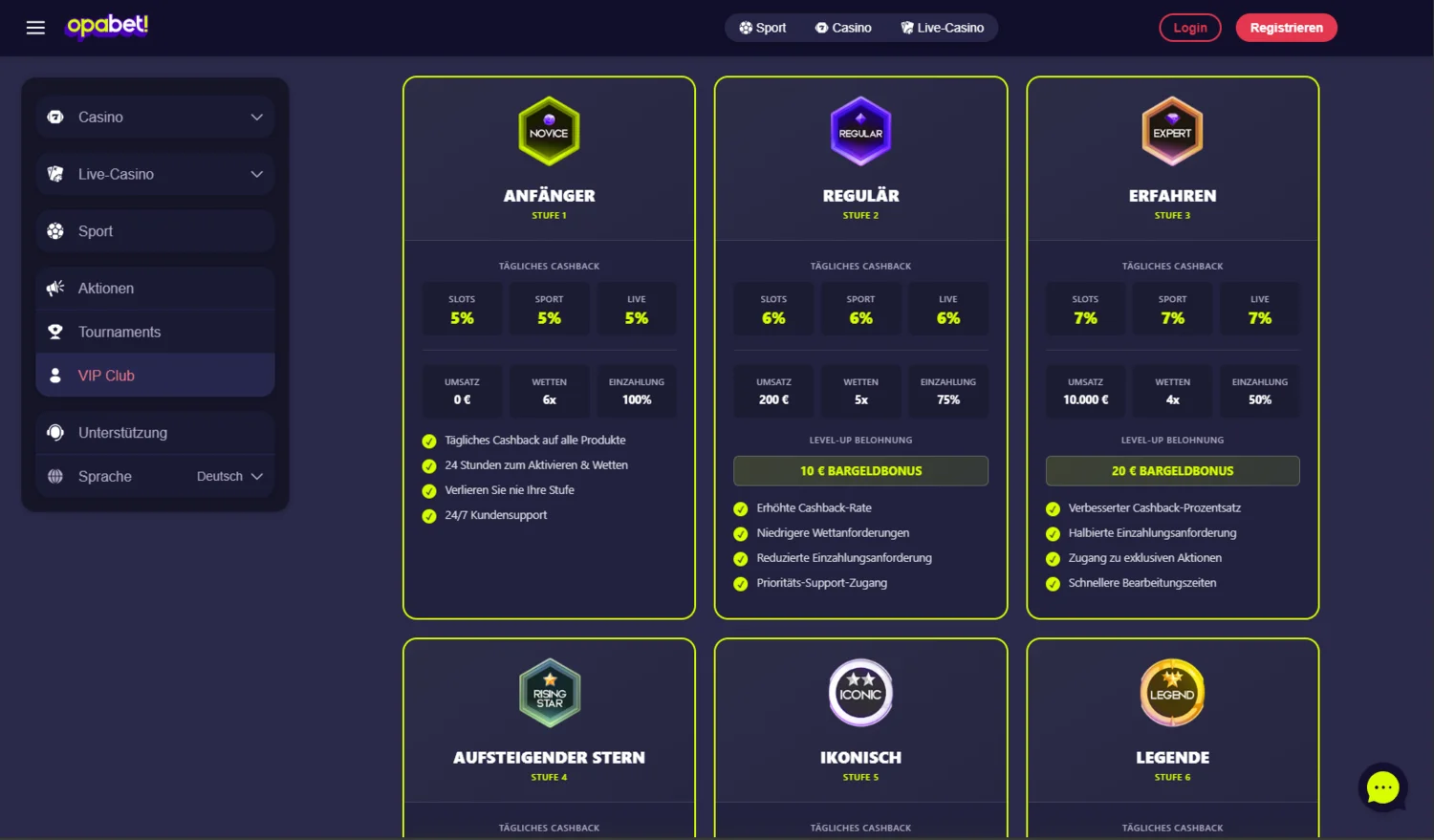The height and width of the screenshot is (840, 1434).
Task: Open the VIP Club menu entry
Action: click(105, 375)
